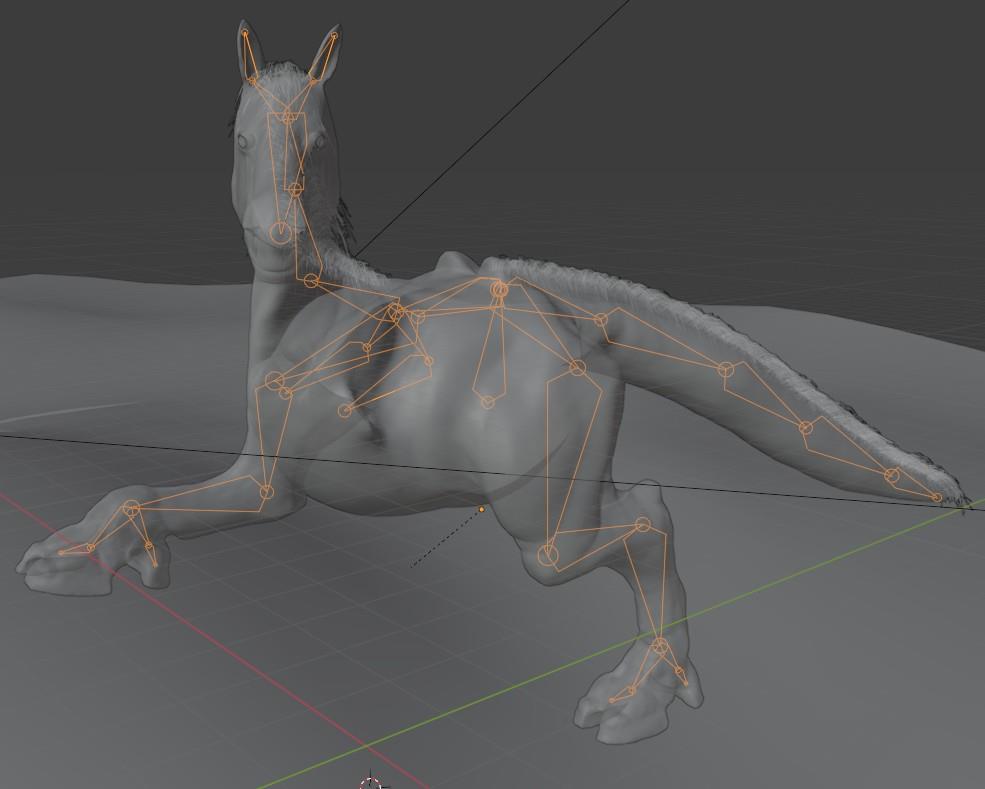This screenshot has width=985, height=789.
Task: Click the horse mesh's eye on the head
Action: point(242,143)
